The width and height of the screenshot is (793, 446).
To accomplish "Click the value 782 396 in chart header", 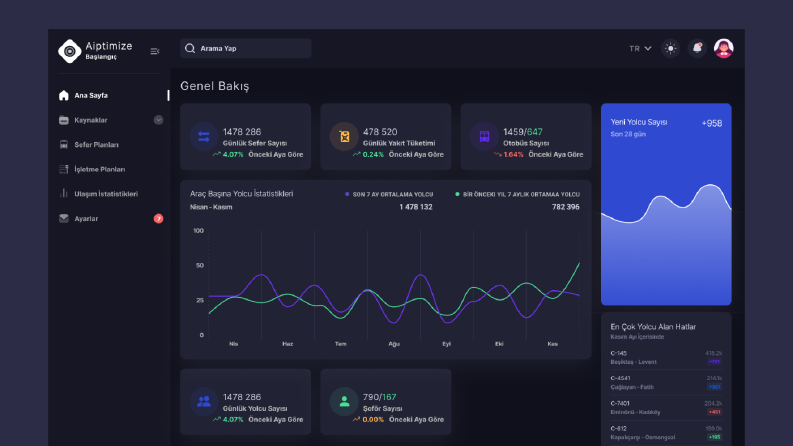I will (x=565, y=207).
